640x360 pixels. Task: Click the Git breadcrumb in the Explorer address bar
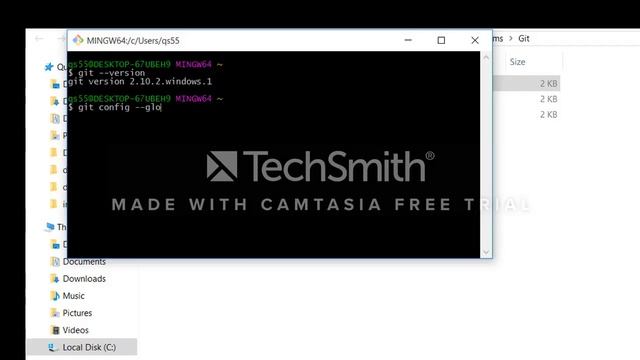point(524,39)
